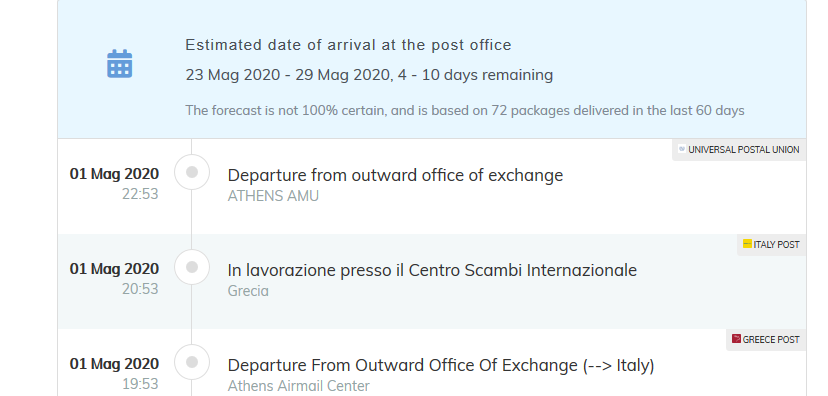Click the estimated arrival date range text

369,75
